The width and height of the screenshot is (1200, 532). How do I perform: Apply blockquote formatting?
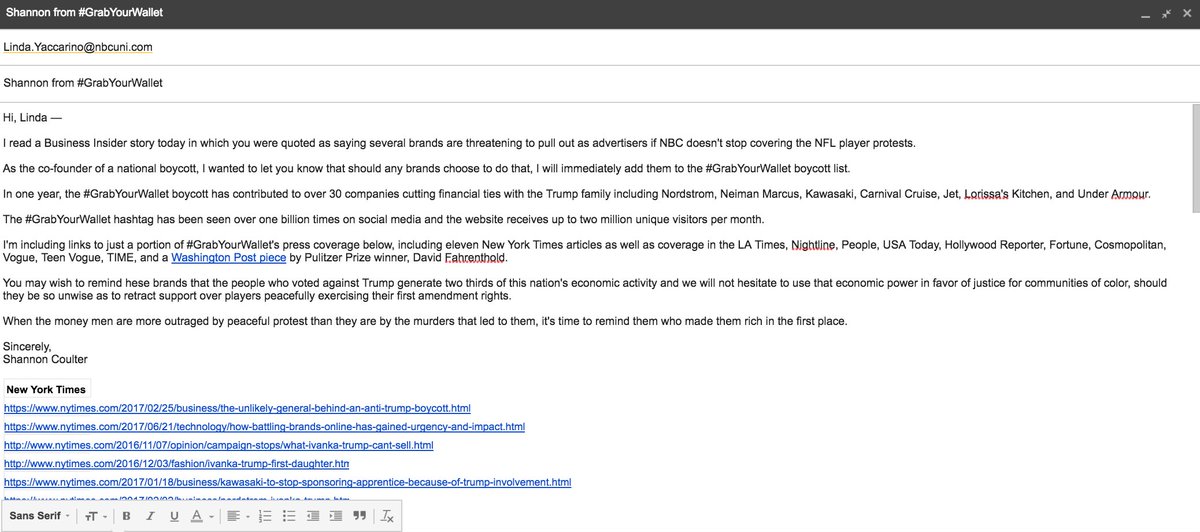pyautogui.click(x=359, y=516)
